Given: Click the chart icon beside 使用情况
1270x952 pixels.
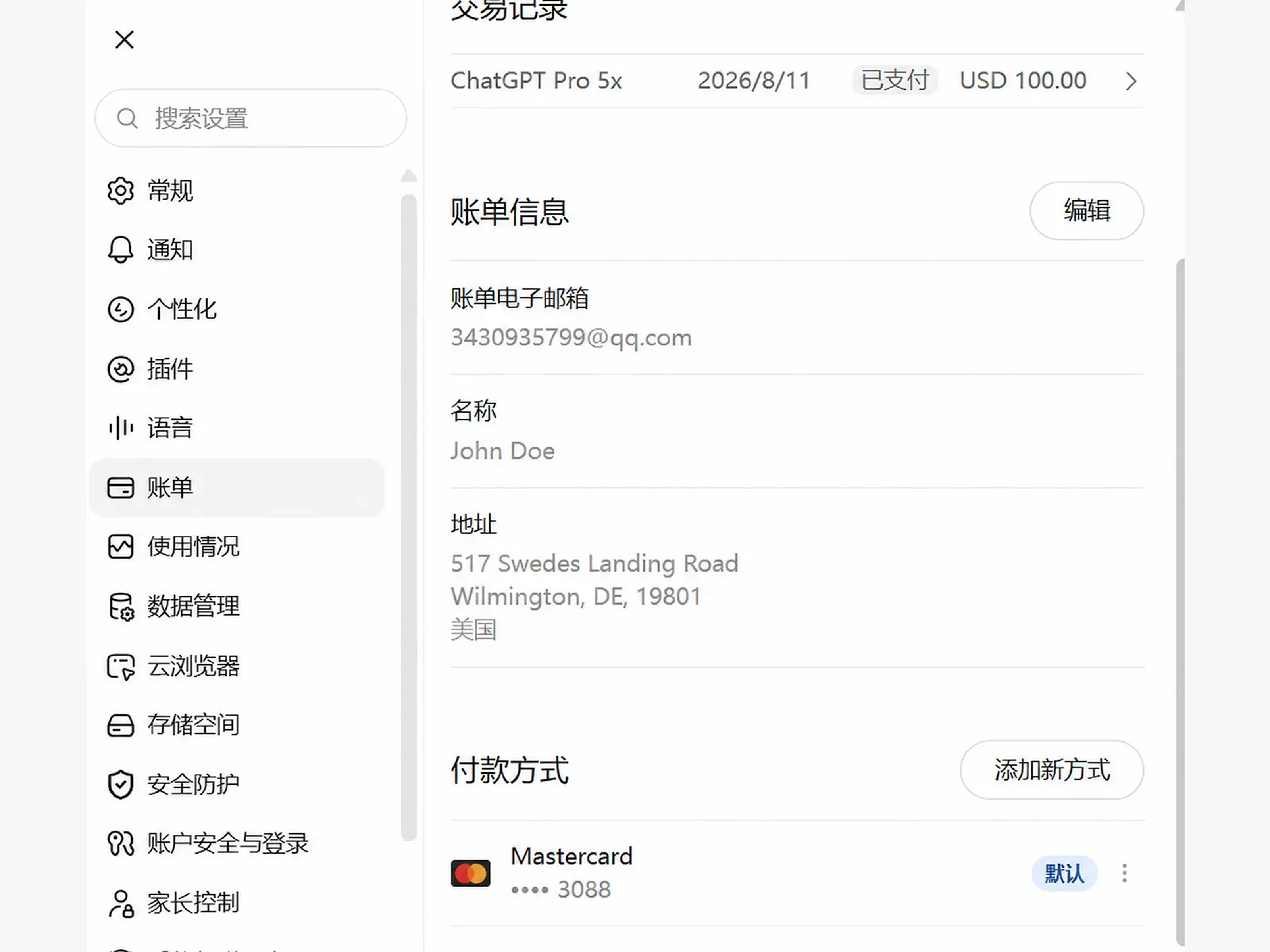Looking at the screenshot, I should click(x=121, y=547).
